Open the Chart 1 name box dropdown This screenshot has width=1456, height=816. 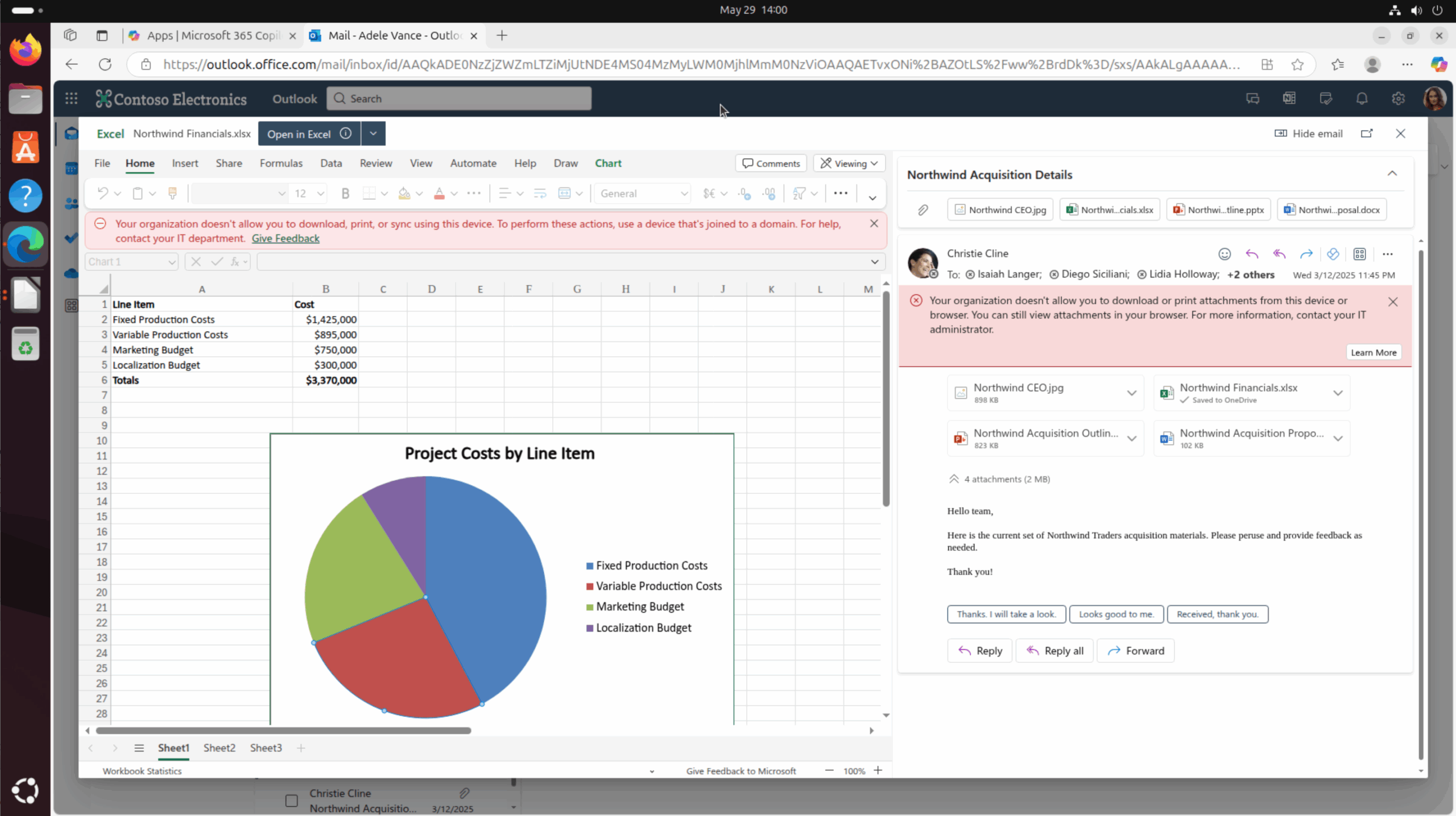click(x=172, y=262)
